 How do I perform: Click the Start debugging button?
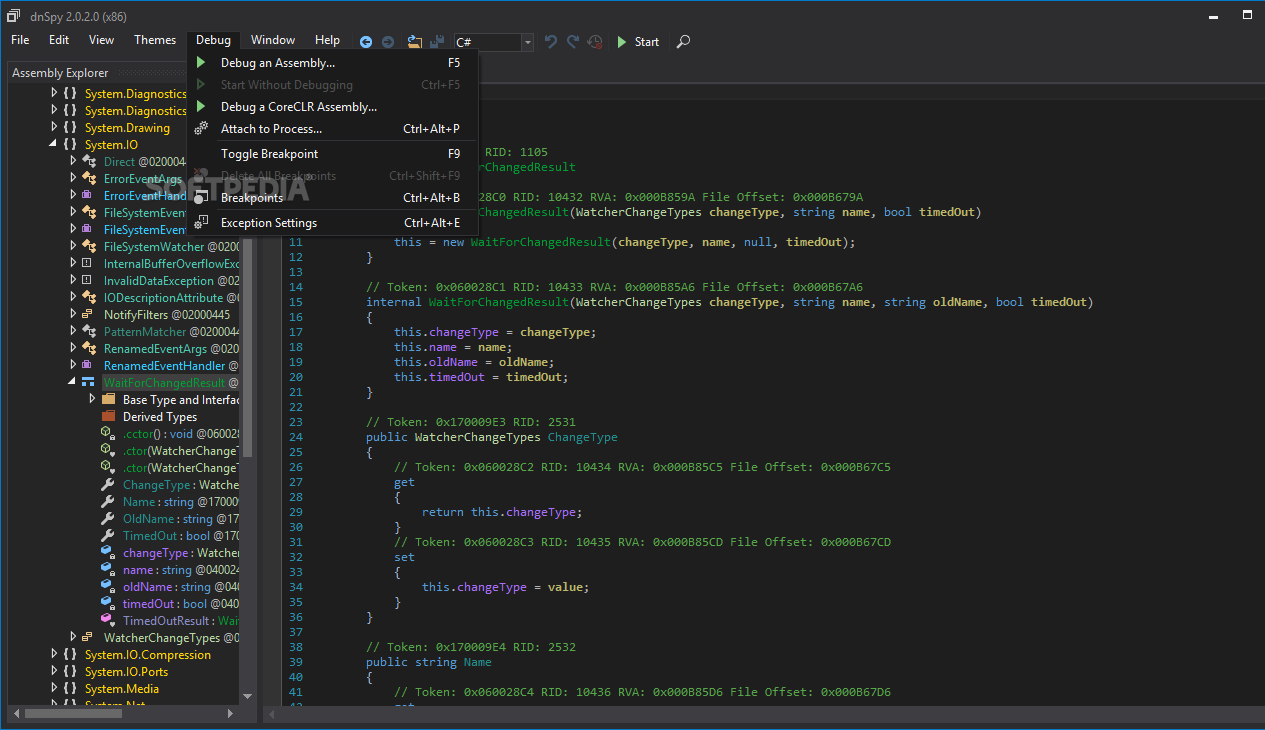tap(637, 42)
